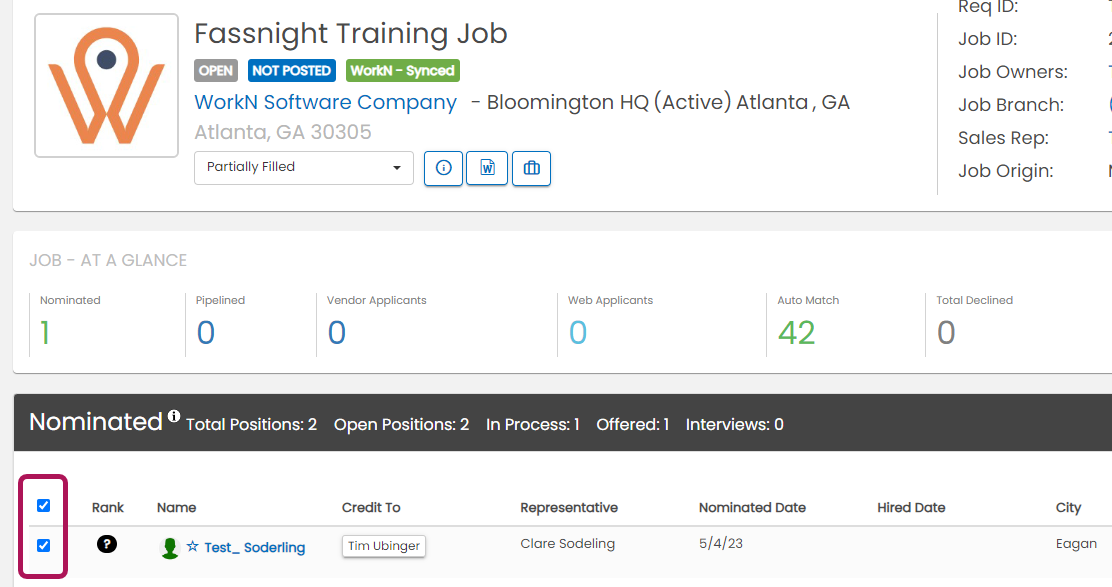Click the Tim Ubinger credit button
Screen dimensions: 1112x587
pyautogui.click(x=384, y=546)
